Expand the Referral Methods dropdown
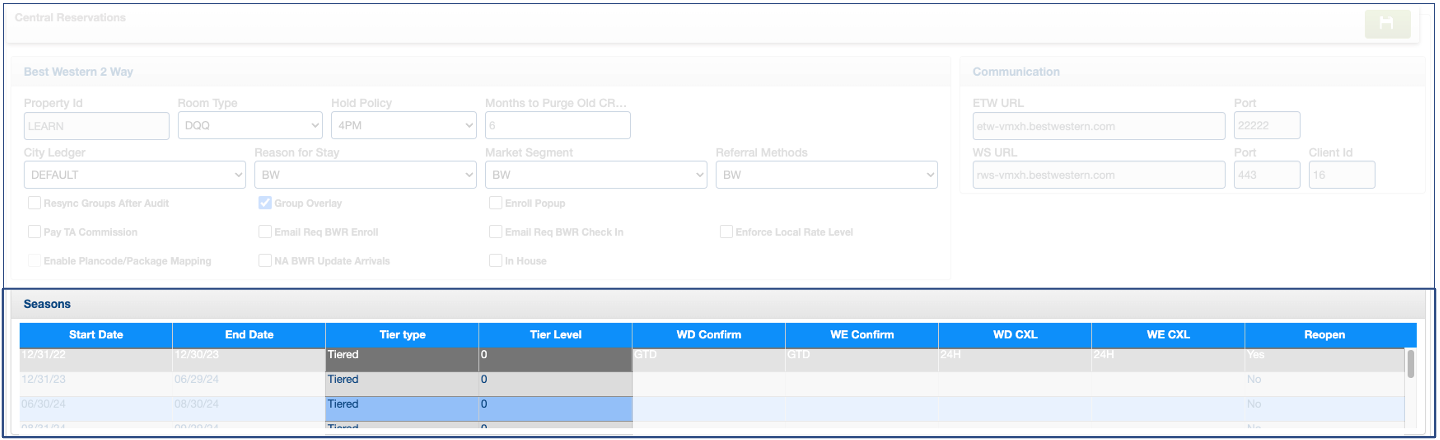Screen dimensions: 1440x440 [x=826, y=175]
